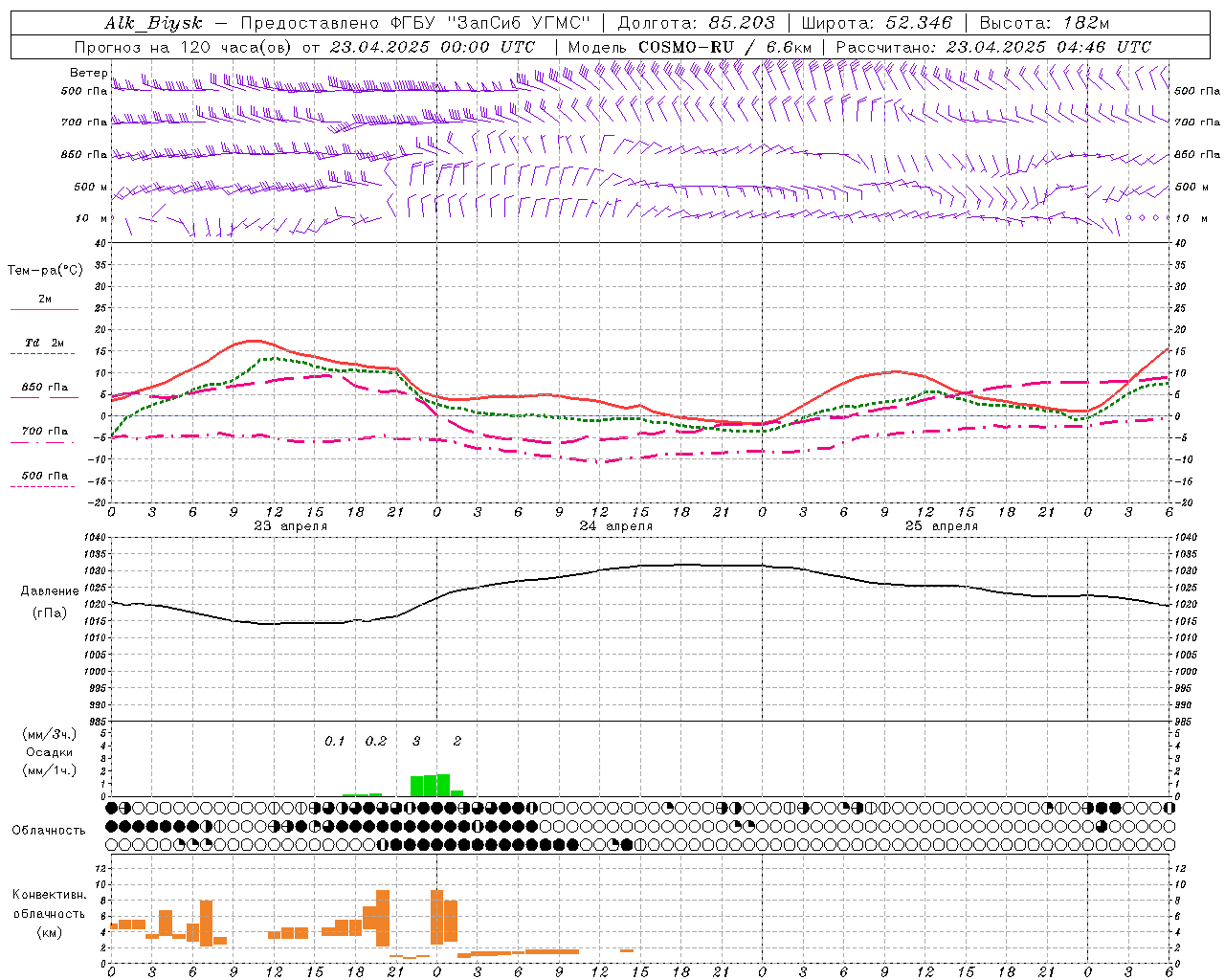Image resolution: width=1225 pixels, height=980 pixels.
Task: Click the "500 гПа" temperature legend entry
Action: click(45, 476)
